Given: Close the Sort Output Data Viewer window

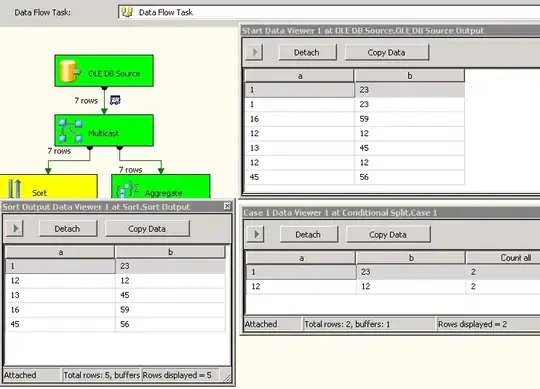Looking at the screenshot, I should pyautogui.click(x=227, y=206).
